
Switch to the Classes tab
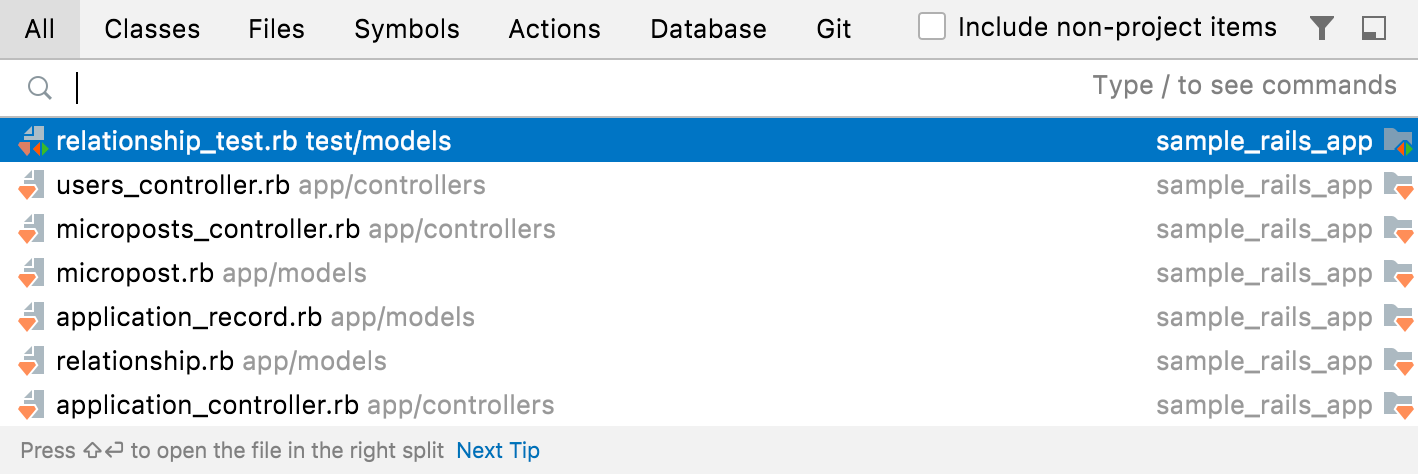(152, 29)
